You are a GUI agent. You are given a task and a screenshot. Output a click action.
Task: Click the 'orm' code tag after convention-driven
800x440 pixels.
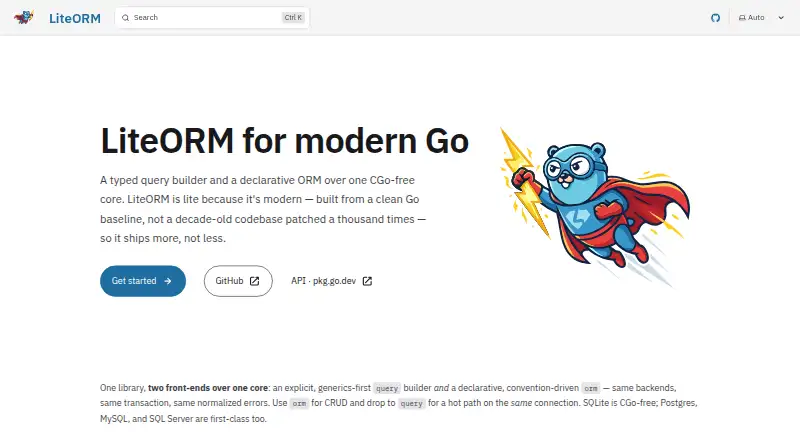(x=591, y=388)
